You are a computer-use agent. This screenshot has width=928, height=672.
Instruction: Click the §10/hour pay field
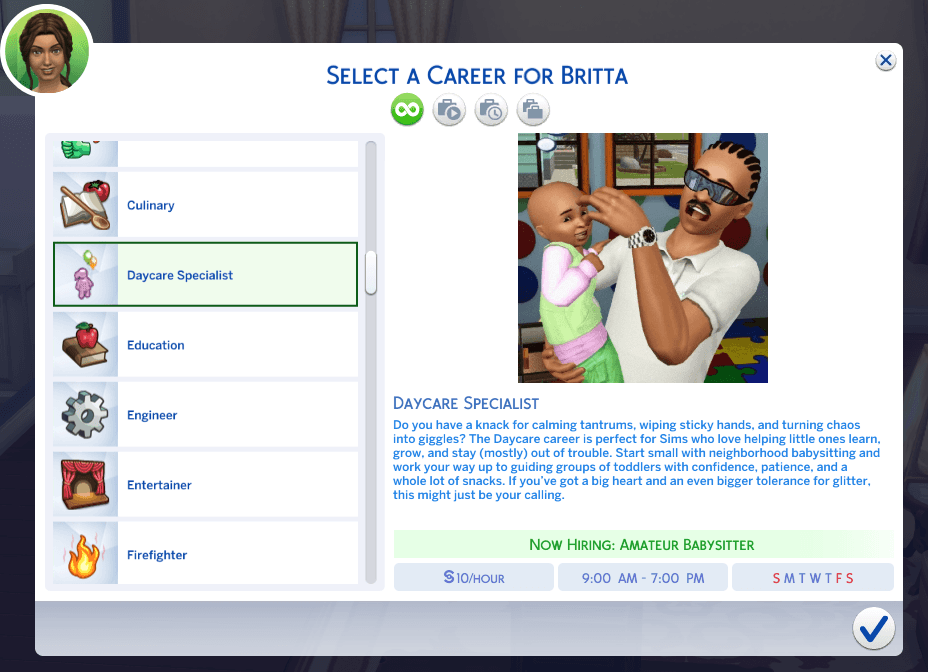point(473,577)
